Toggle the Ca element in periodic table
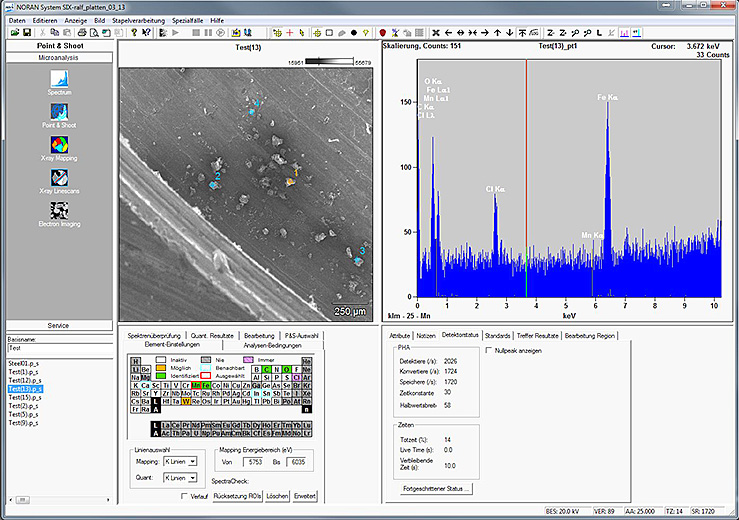The image size is (739, 520). (145, 385)
